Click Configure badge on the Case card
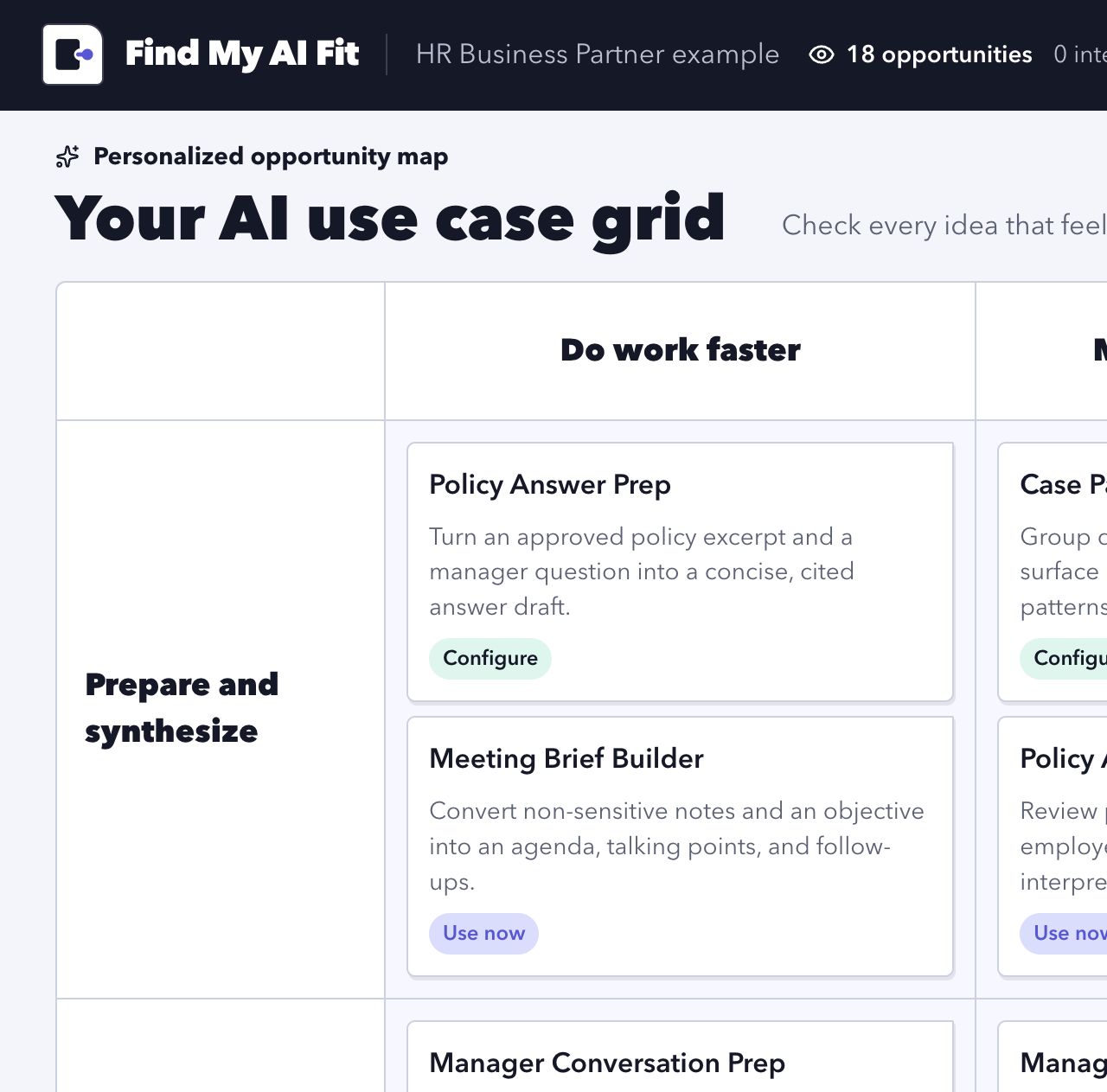 tap(1064, 659)
